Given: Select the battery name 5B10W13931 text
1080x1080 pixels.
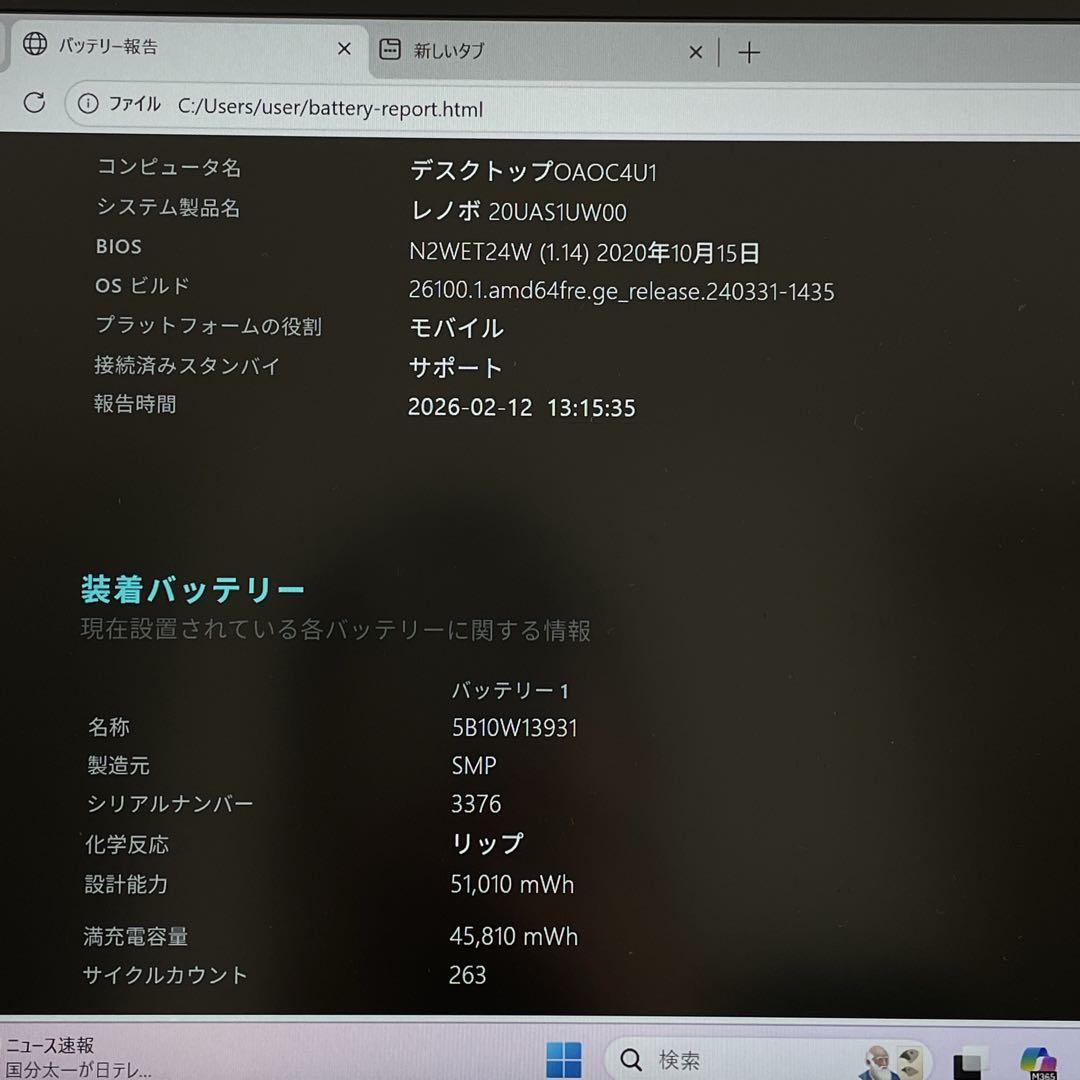Looking at the screenshot, I should pyautogui.click(x=514, y=728).
